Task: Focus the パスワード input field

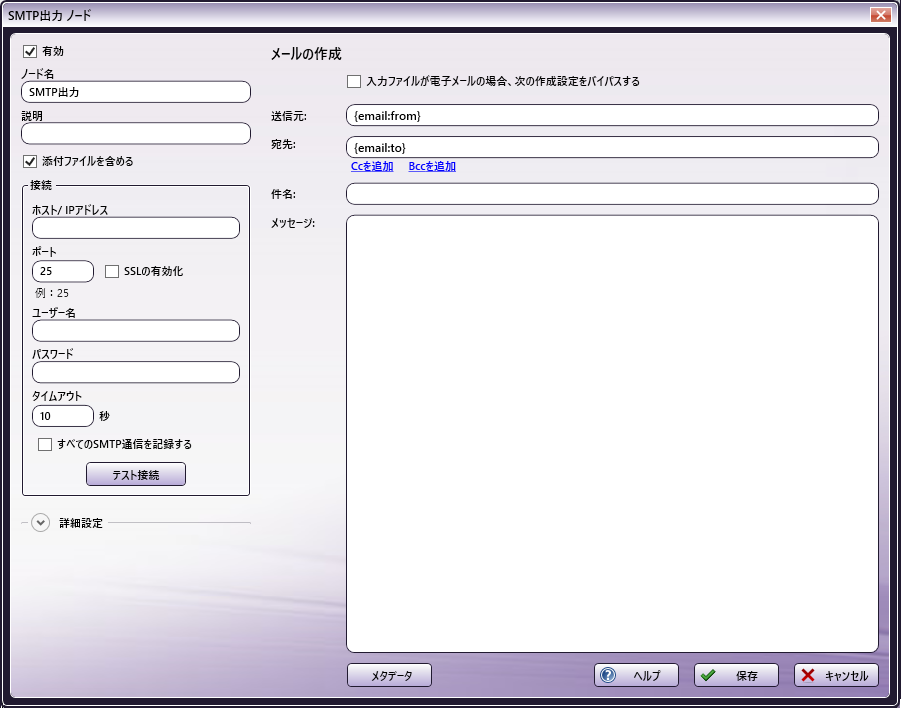Action: pos(136,372)
